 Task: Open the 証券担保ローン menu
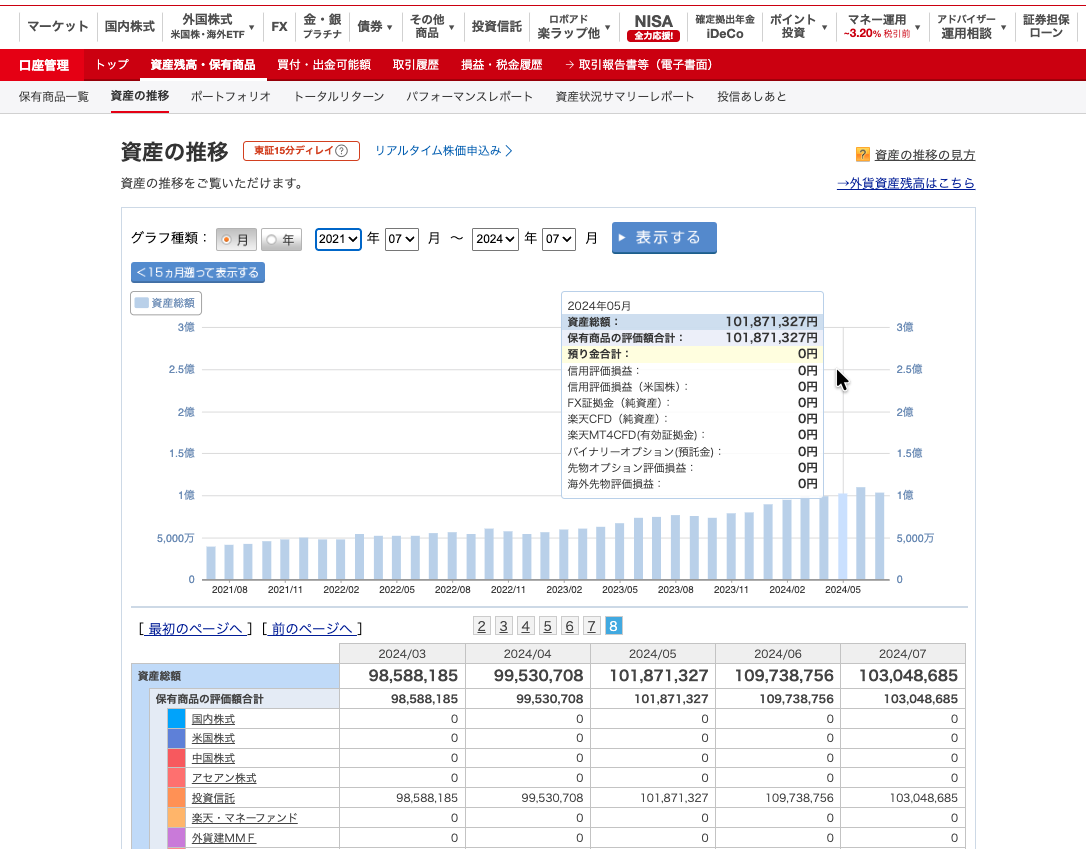click(1046, 27)
